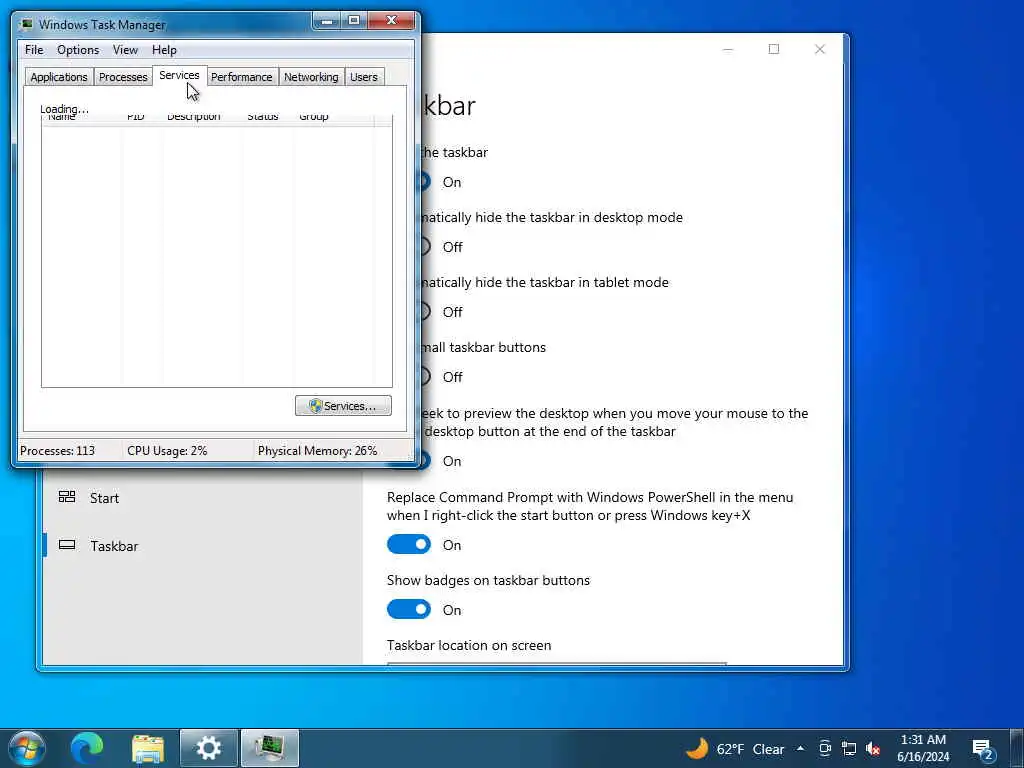Open Start settings in the Settings sidebar

202,498
